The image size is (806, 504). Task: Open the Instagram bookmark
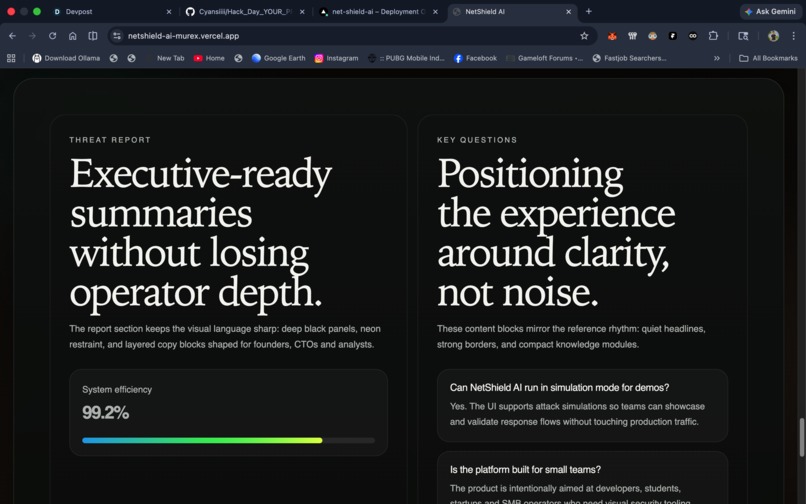pyautogui.click(x=336, y=58)
